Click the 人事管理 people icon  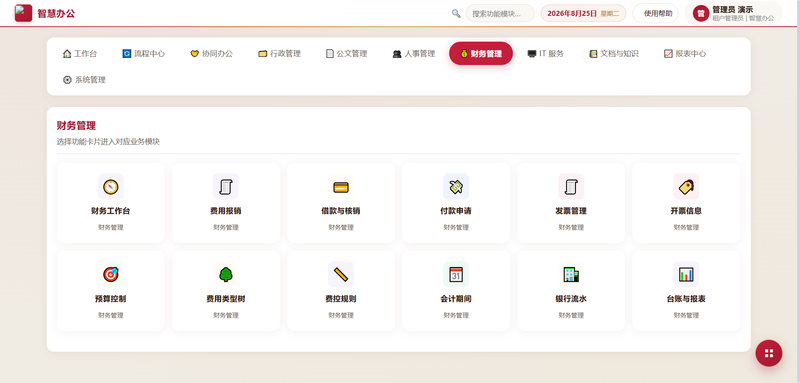(x=397, y=54)
